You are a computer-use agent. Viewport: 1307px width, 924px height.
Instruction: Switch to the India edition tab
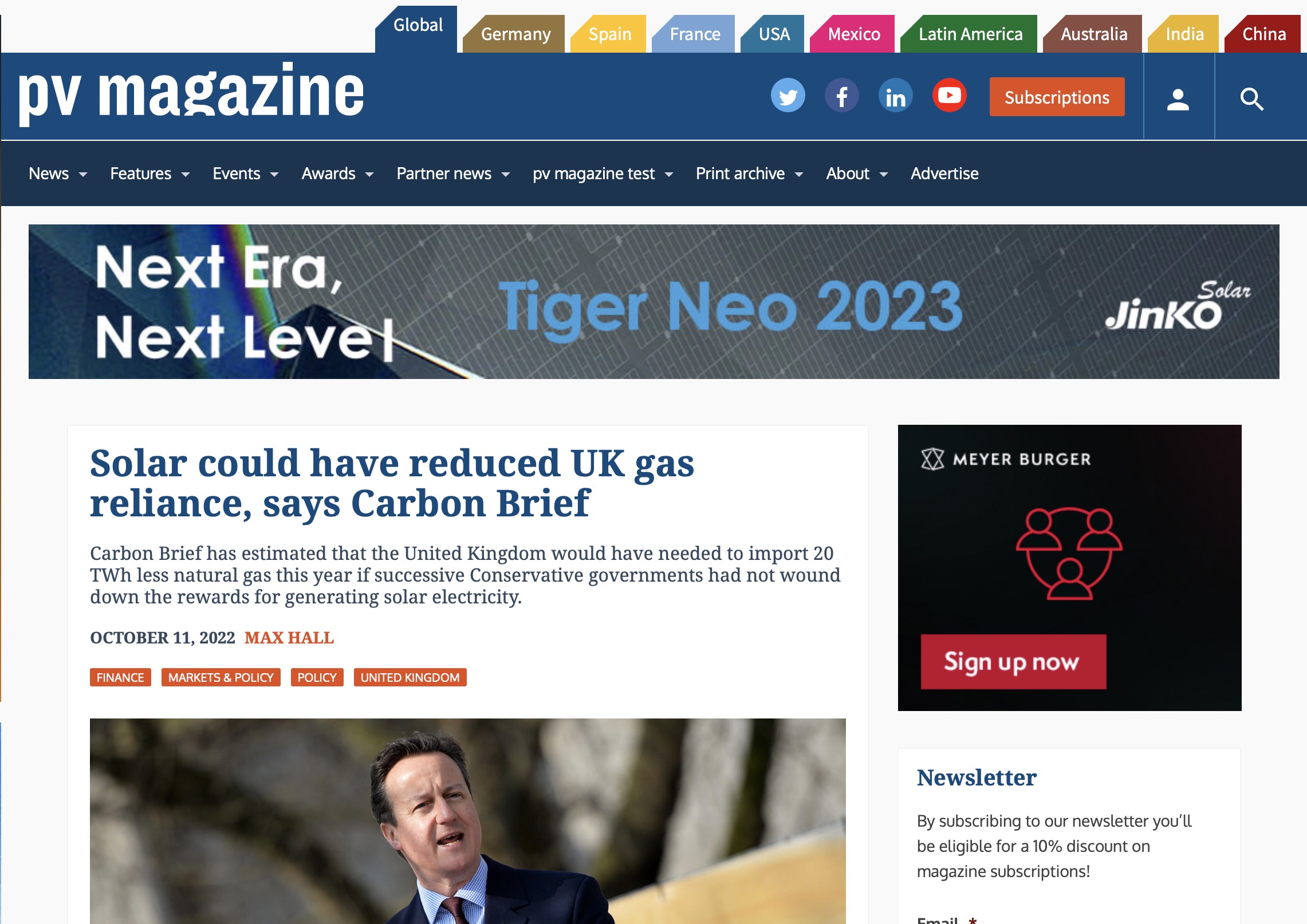pos(1183,34)
